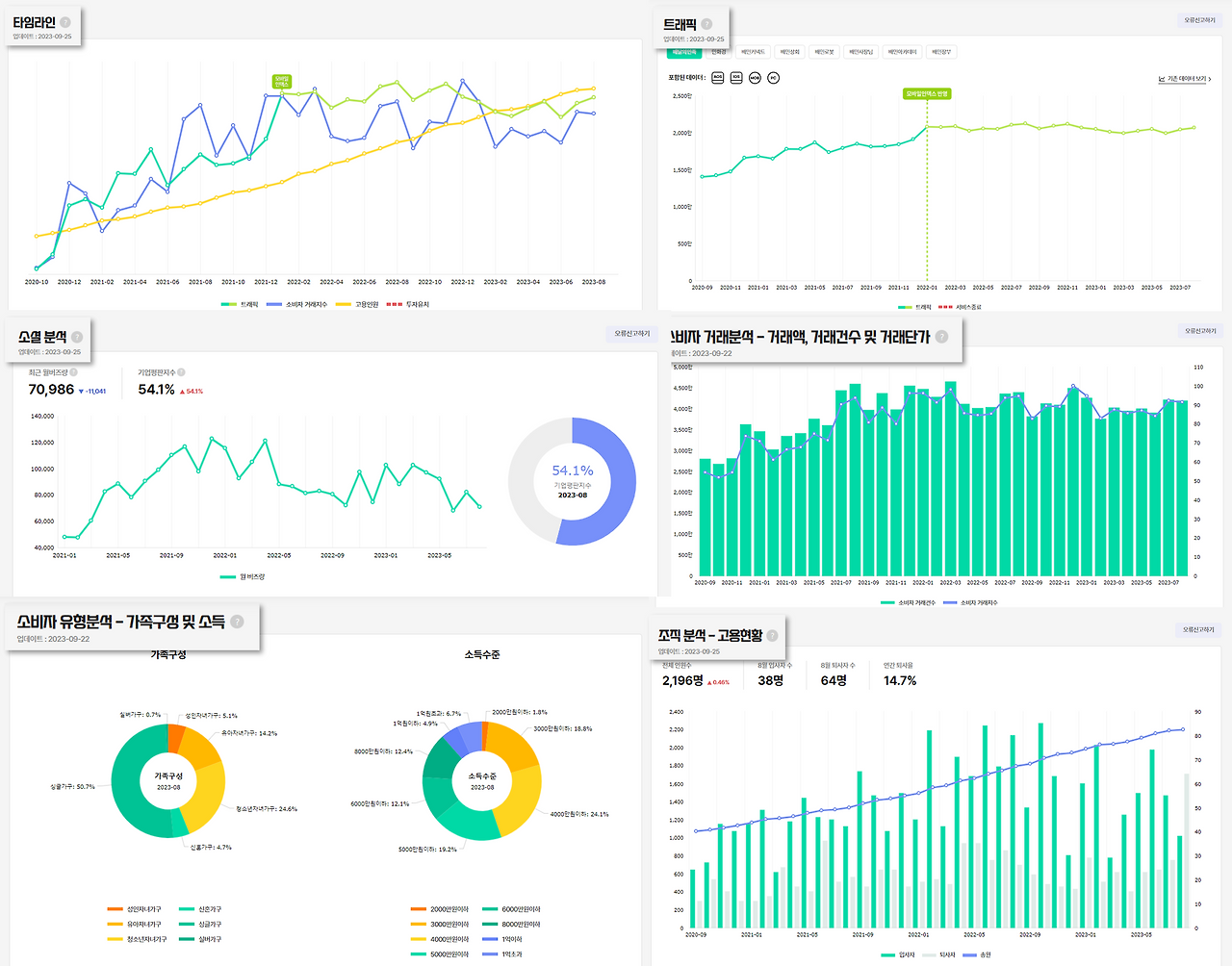The height and width of the screenshot is (966, 1232).
Task: Toggle 트래픽 legend in the timeline chart
Action: click(241, 304)
